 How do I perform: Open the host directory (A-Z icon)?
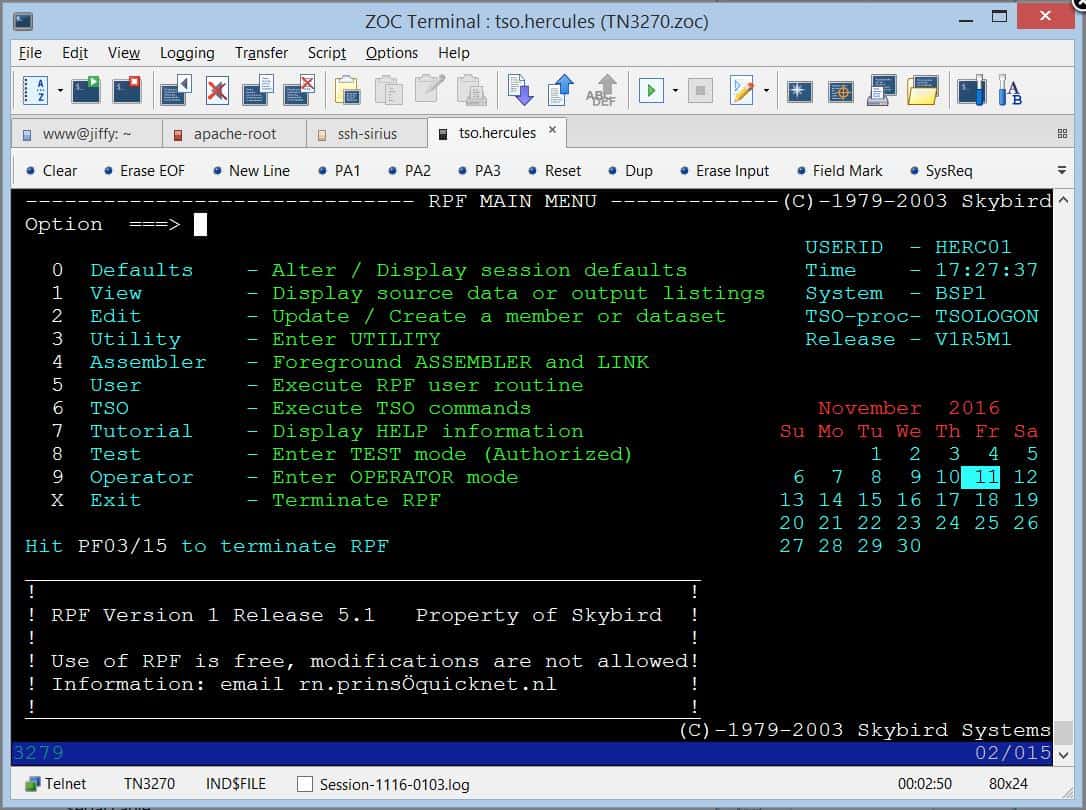point(35,90)
